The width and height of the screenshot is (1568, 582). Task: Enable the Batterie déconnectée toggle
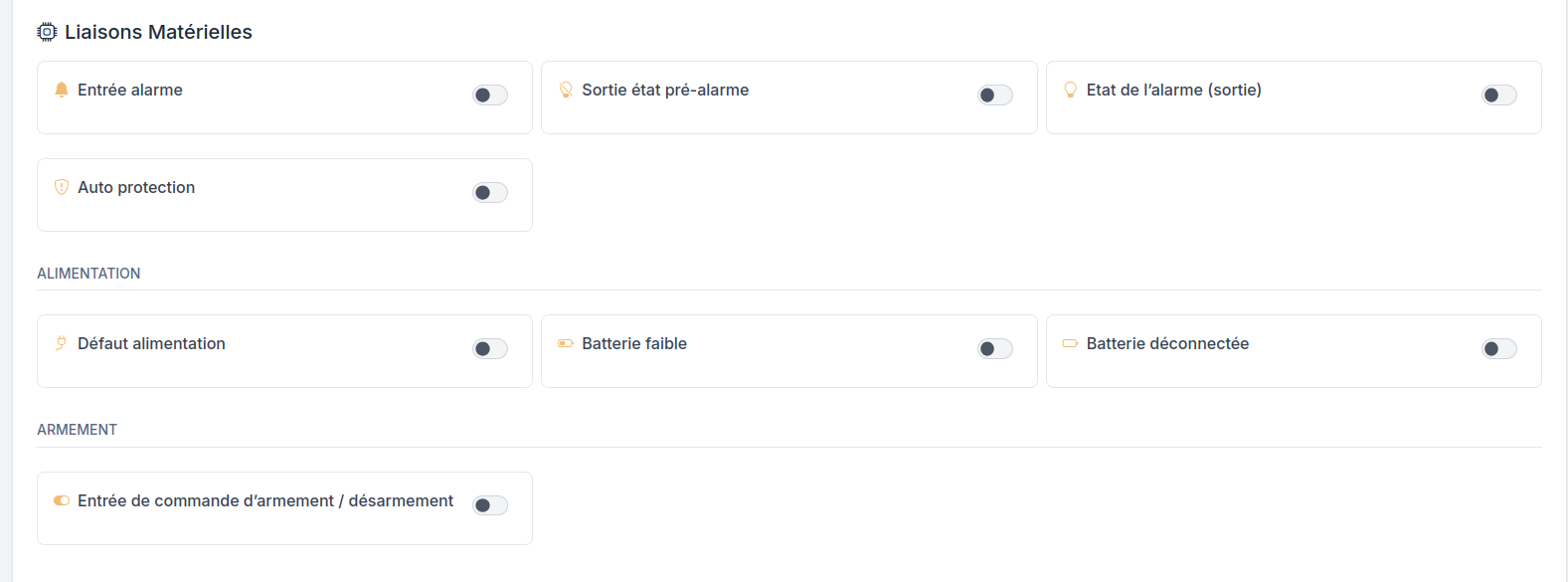click(1499, 349)
